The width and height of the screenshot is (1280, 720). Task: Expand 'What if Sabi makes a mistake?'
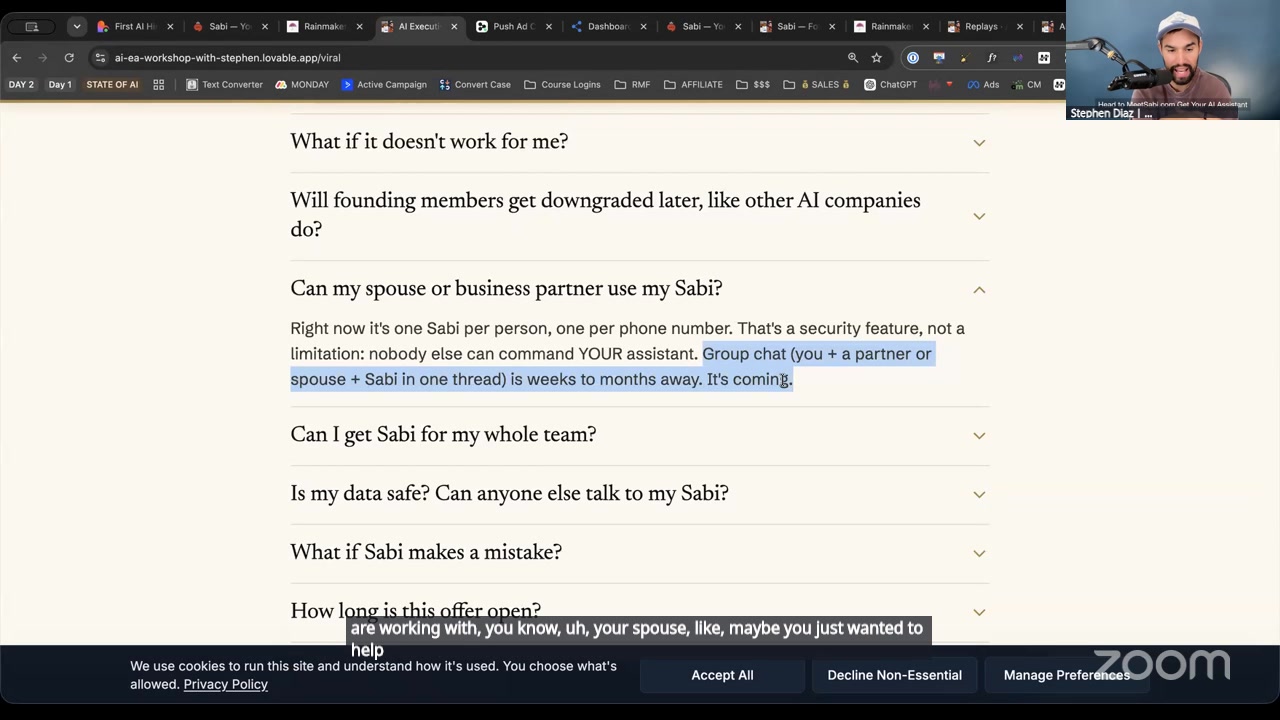coord(640,553)
